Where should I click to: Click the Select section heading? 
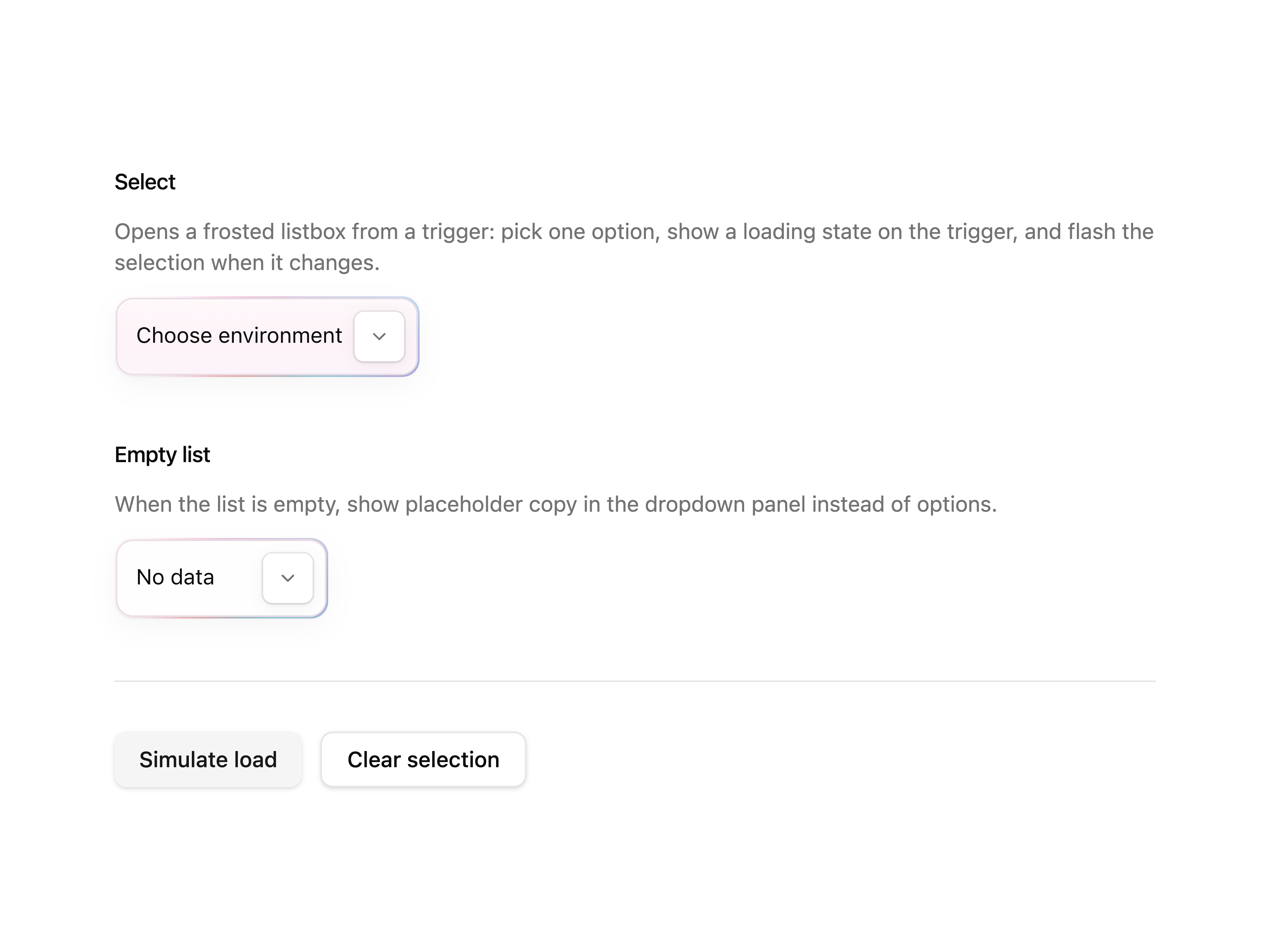(x=145, y=182)
